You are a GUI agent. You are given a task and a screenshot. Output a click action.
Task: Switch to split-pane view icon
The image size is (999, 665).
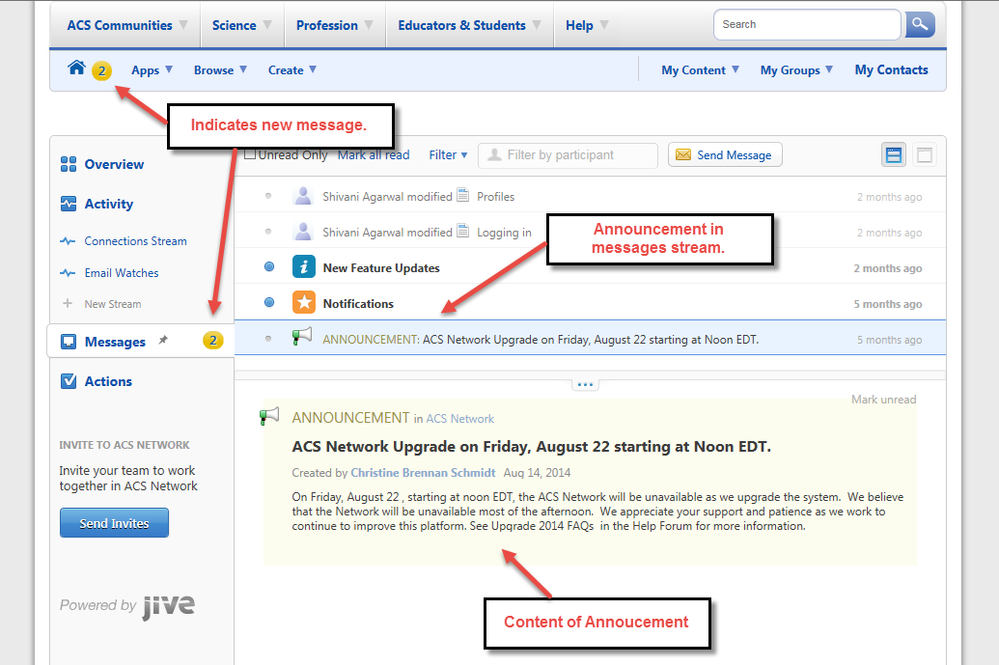pyautogui.click(x=894, y=155)
